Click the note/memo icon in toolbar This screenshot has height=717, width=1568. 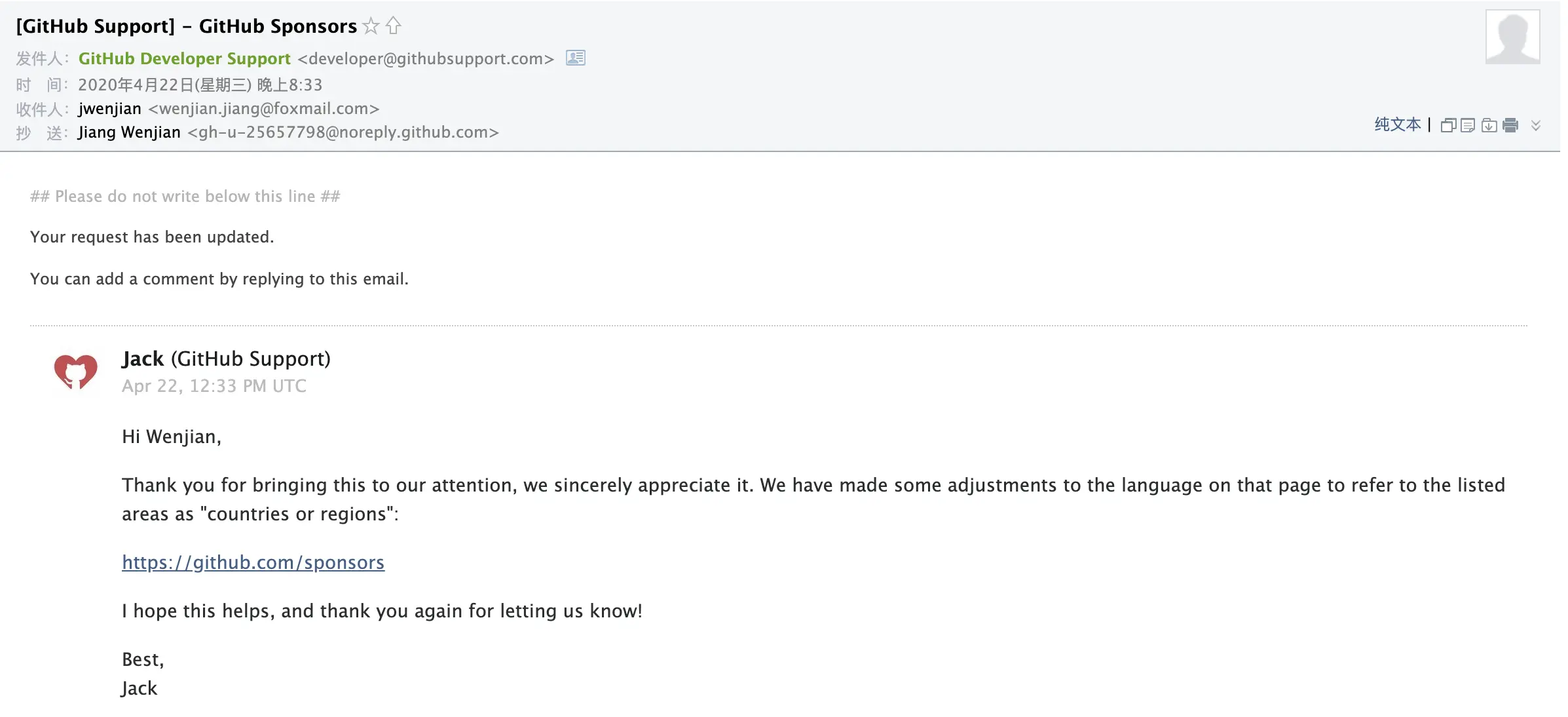tap(1468, 125)
